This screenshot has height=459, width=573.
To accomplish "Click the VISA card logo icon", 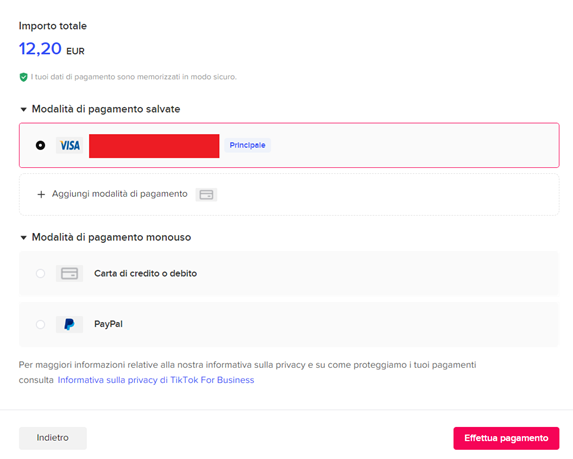I will (69, 145).
